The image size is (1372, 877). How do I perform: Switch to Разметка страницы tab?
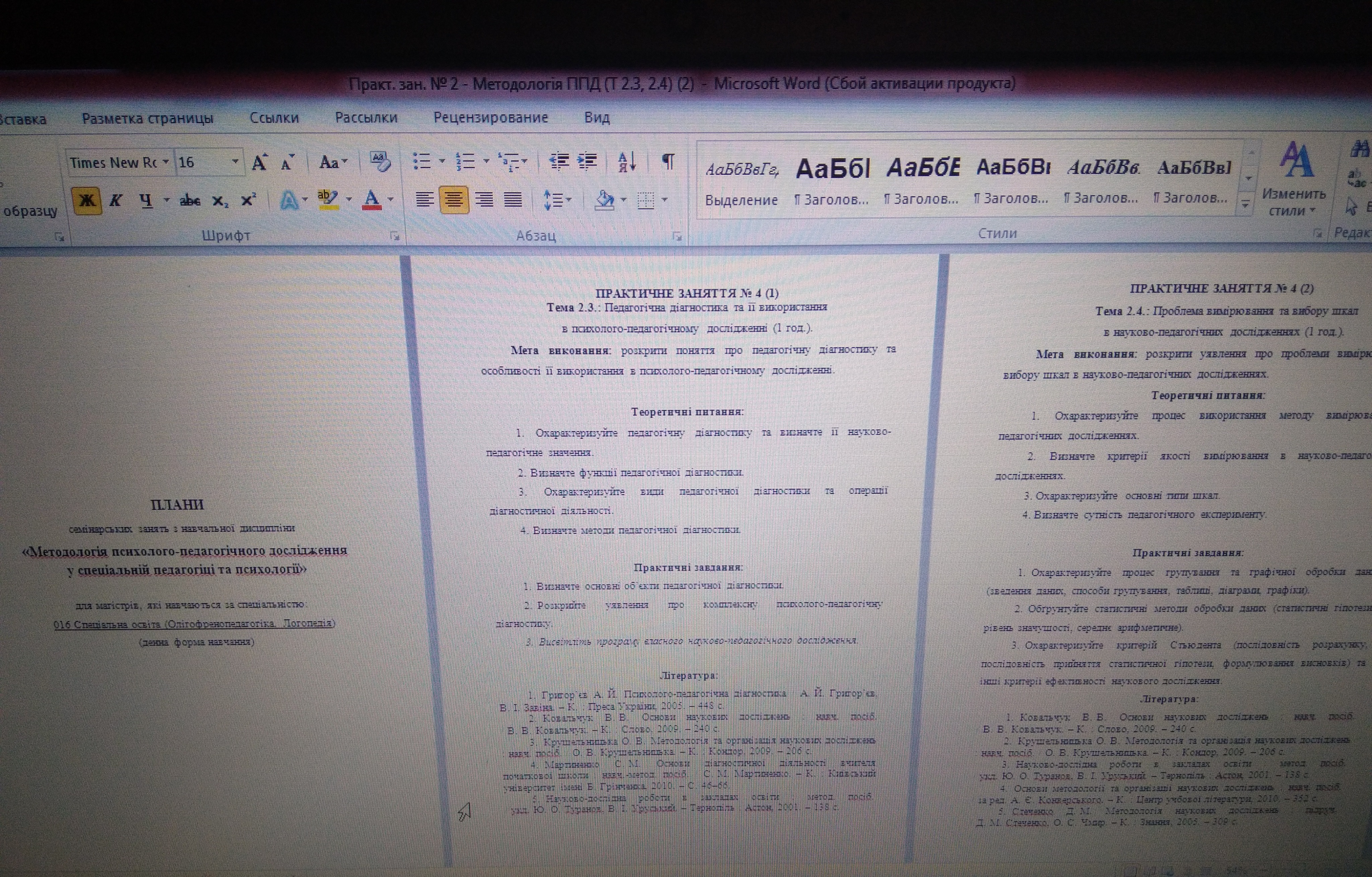[148, 119]
